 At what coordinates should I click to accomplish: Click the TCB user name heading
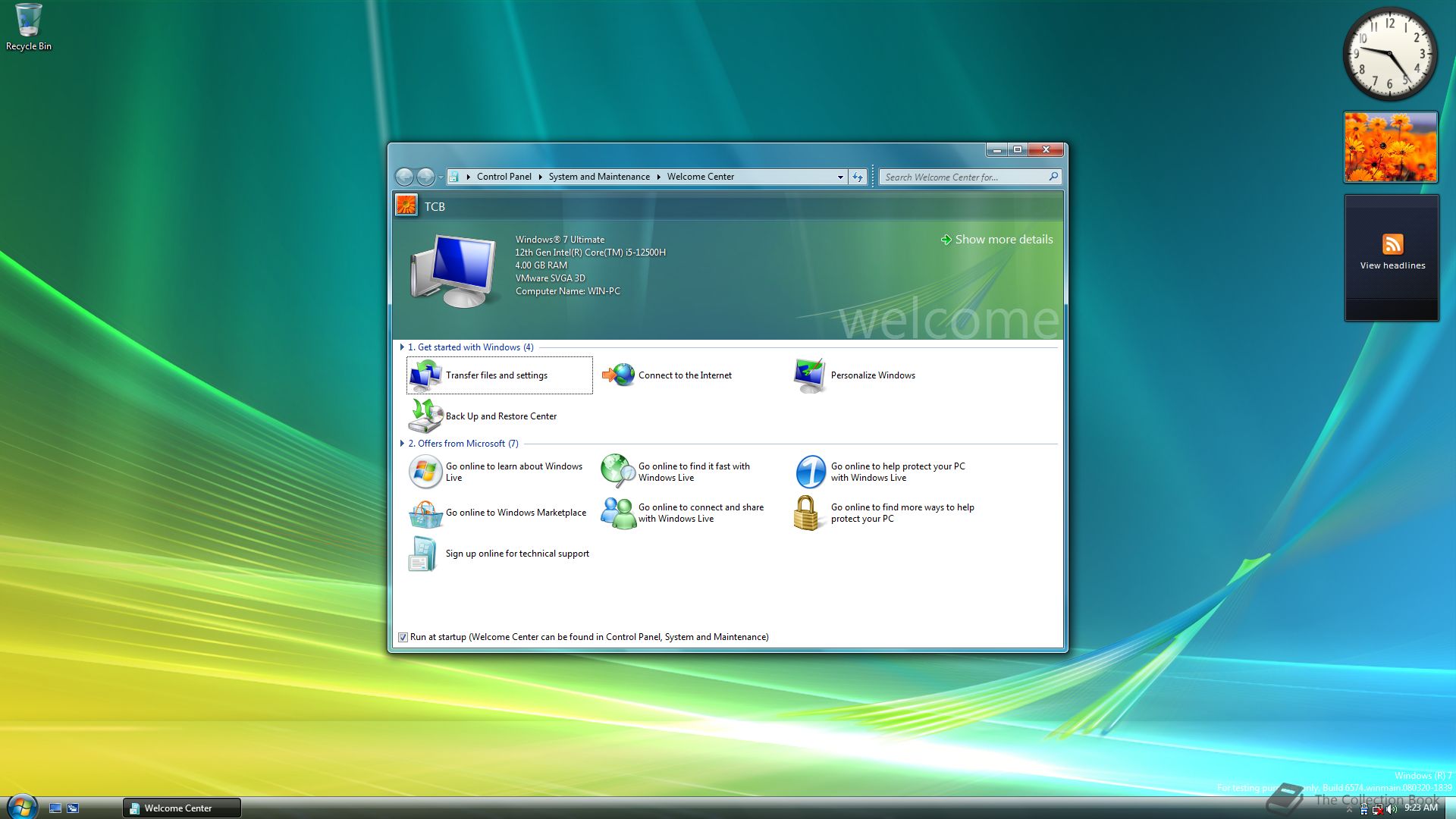point(435,206)
